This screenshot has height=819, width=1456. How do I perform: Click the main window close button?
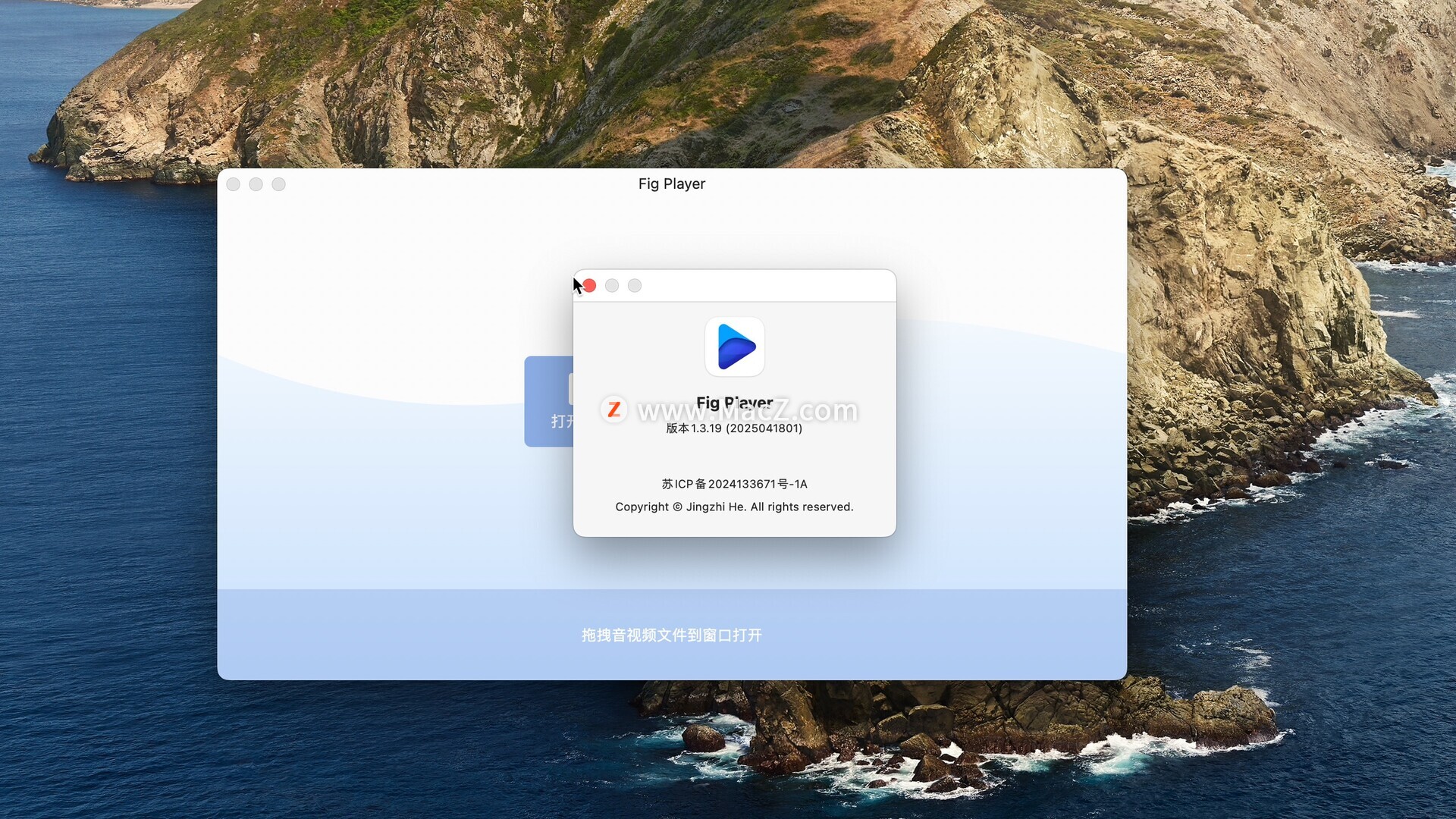coord(234,184)
